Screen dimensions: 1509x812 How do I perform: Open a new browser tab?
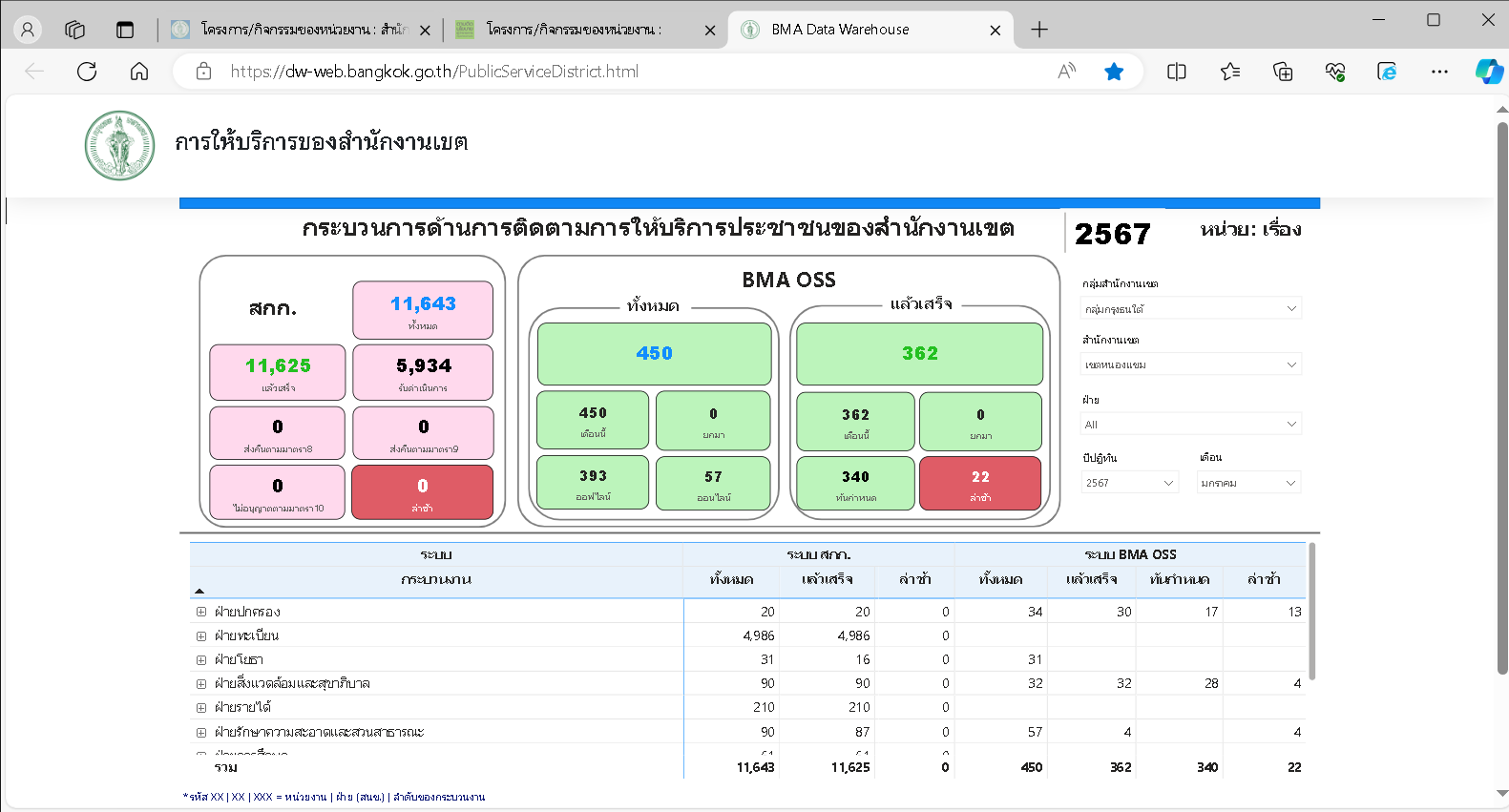1039,30
